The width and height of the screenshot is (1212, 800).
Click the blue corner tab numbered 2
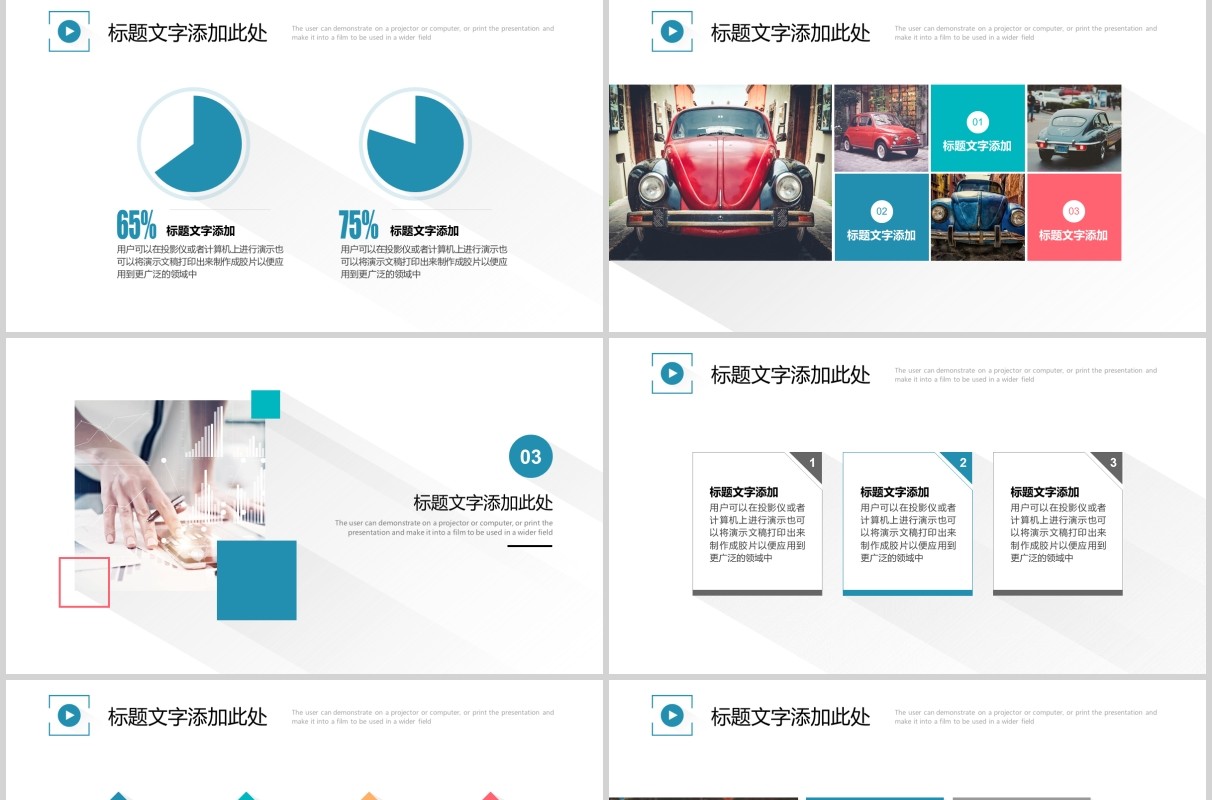956,469
